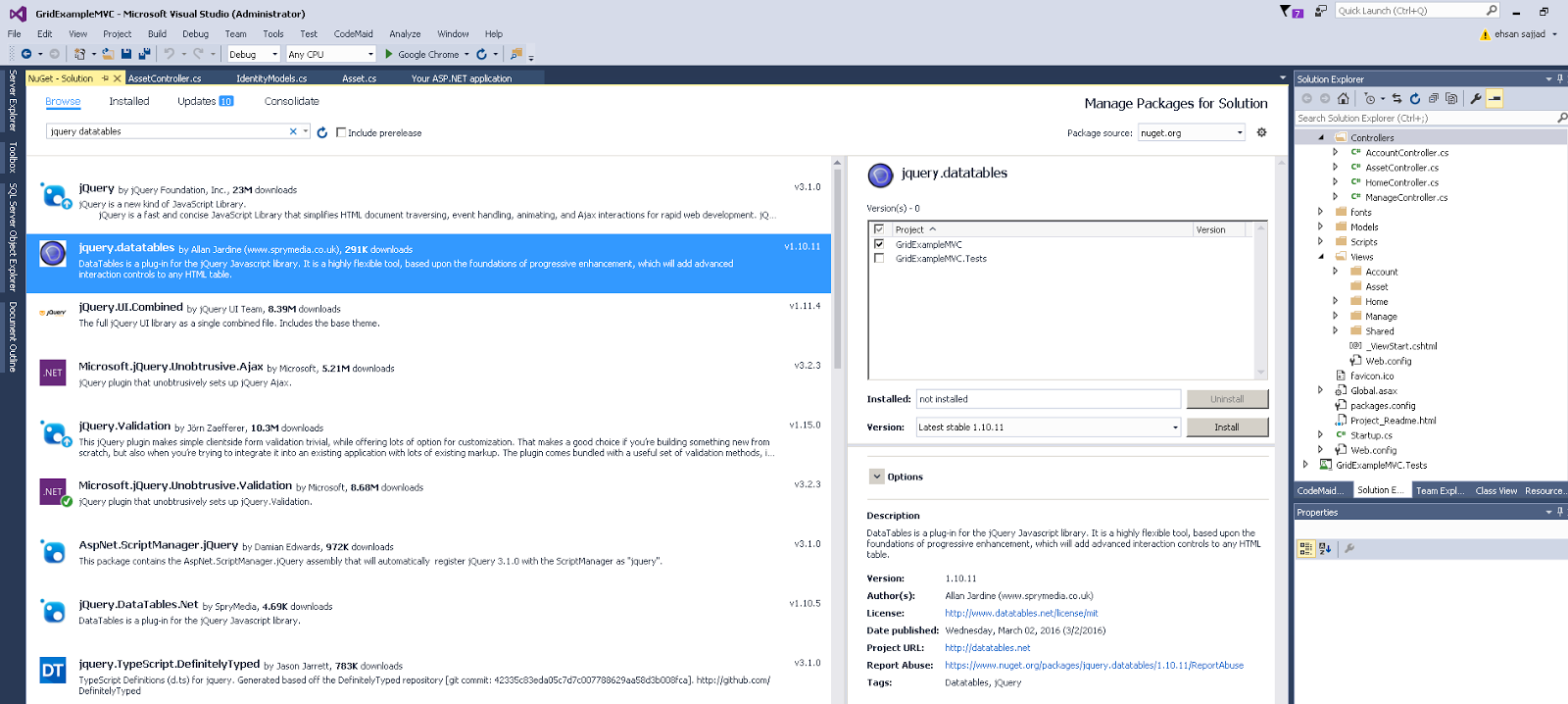Toggle the select-all Project header checkbox
1568x704 pixels.
[879, 229]
